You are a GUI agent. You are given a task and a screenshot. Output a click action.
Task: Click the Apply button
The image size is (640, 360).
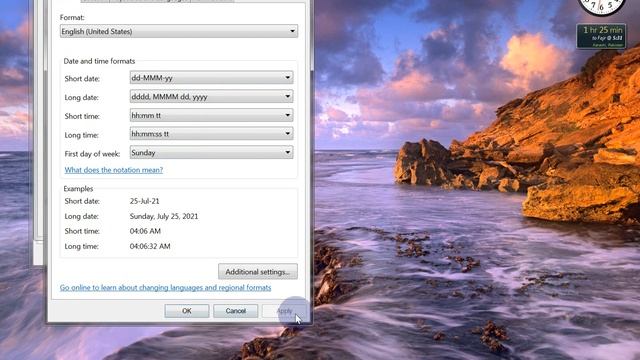click(284, 311)
